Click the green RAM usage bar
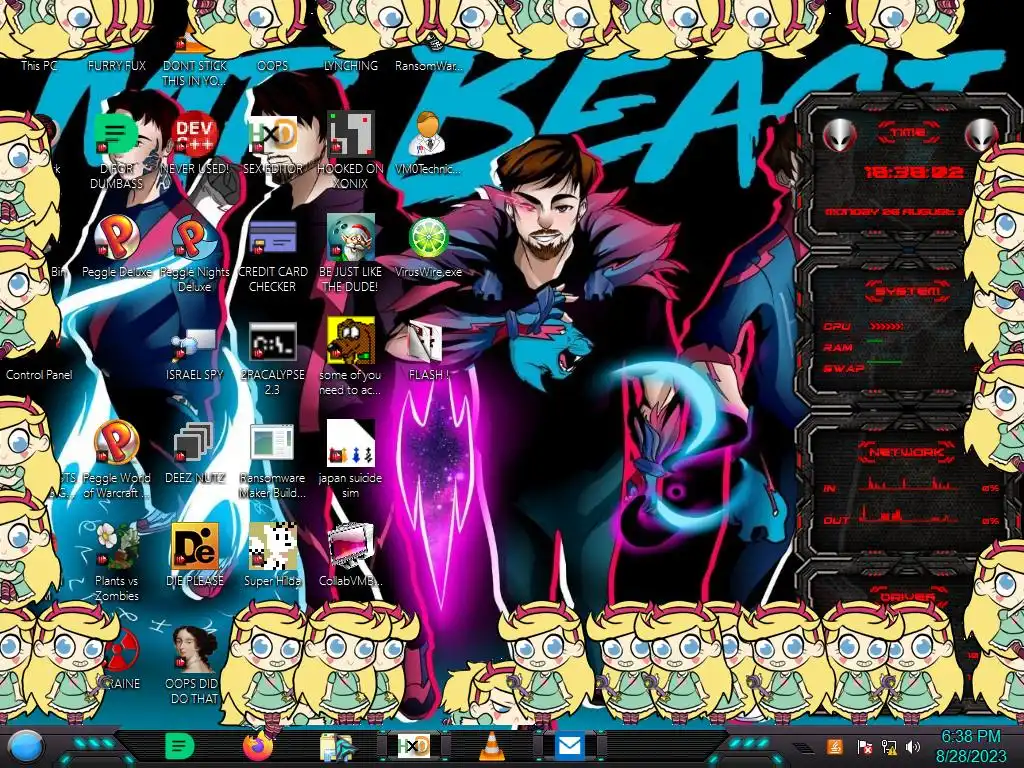 pyautogui.click(x=874, y=342)
